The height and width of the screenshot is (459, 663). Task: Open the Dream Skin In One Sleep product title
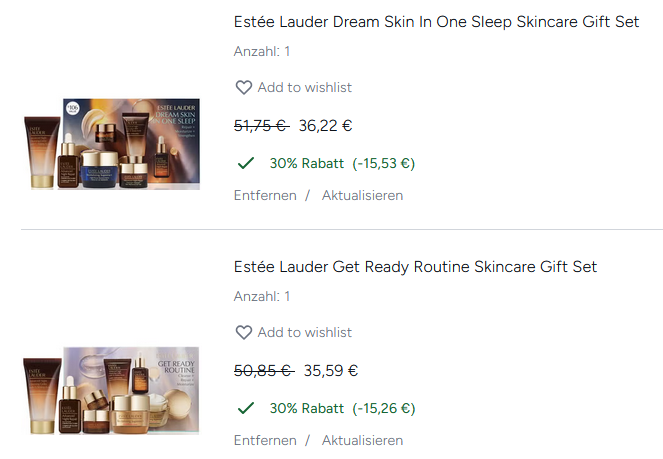[x=436, y=22]
